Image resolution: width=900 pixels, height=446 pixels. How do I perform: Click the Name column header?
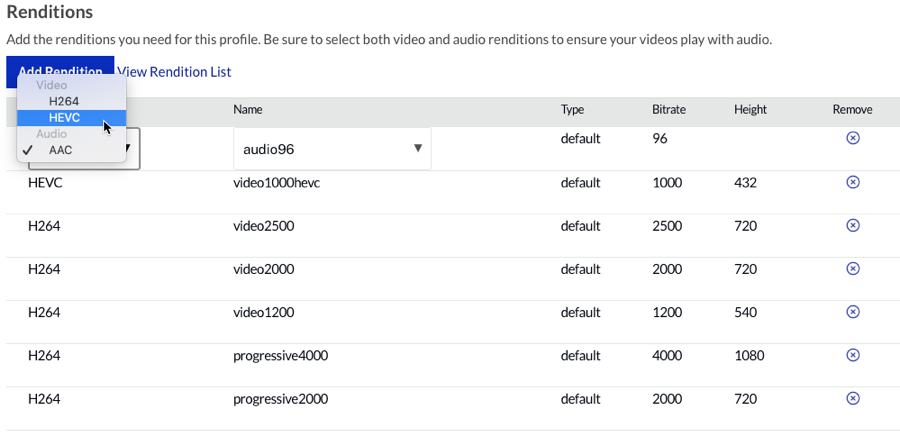click(249, 110)
